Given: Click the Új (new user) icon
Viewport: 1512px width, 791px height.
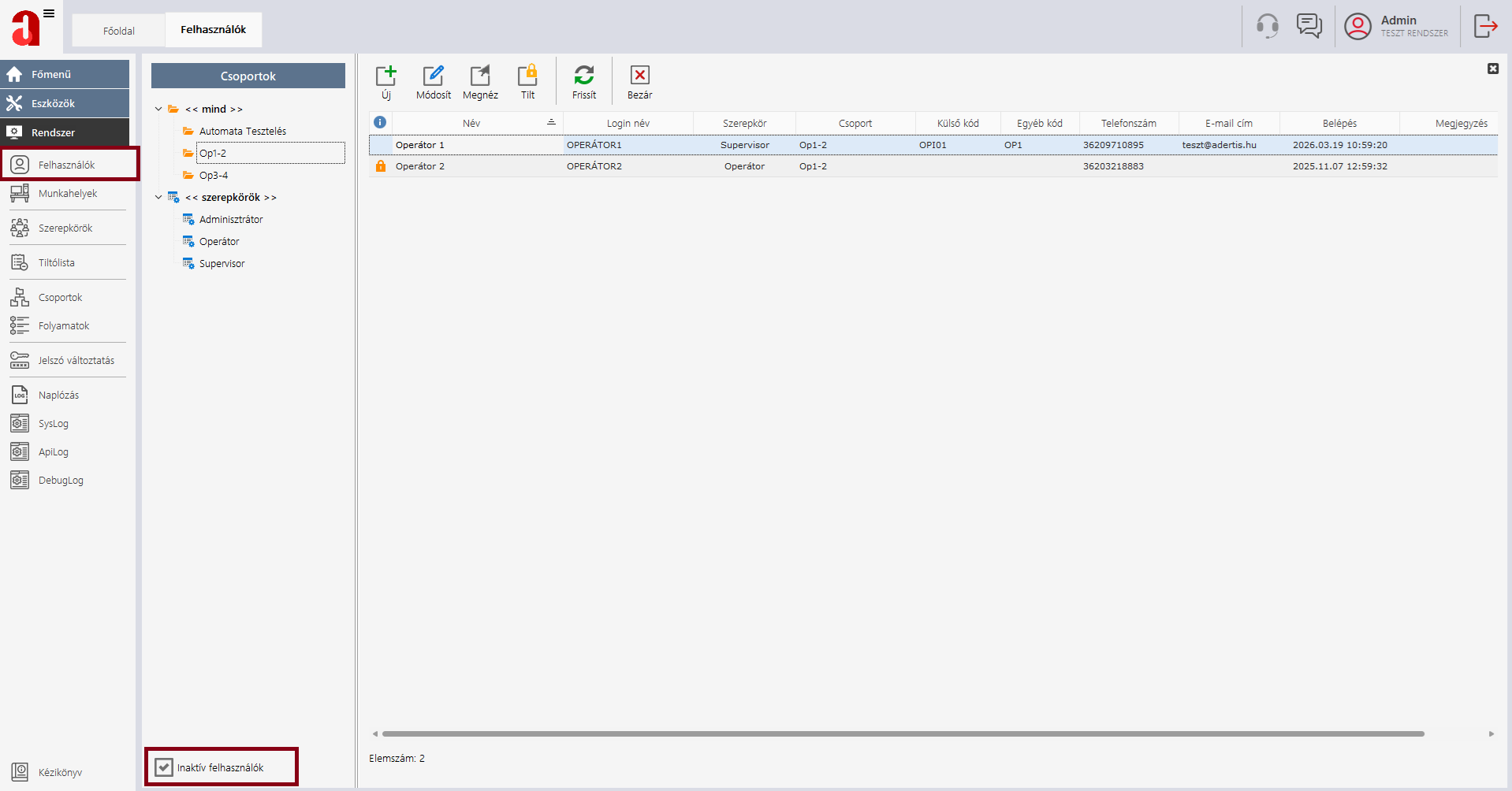Looking at the screenshot, I should click(x=385, y=76).
